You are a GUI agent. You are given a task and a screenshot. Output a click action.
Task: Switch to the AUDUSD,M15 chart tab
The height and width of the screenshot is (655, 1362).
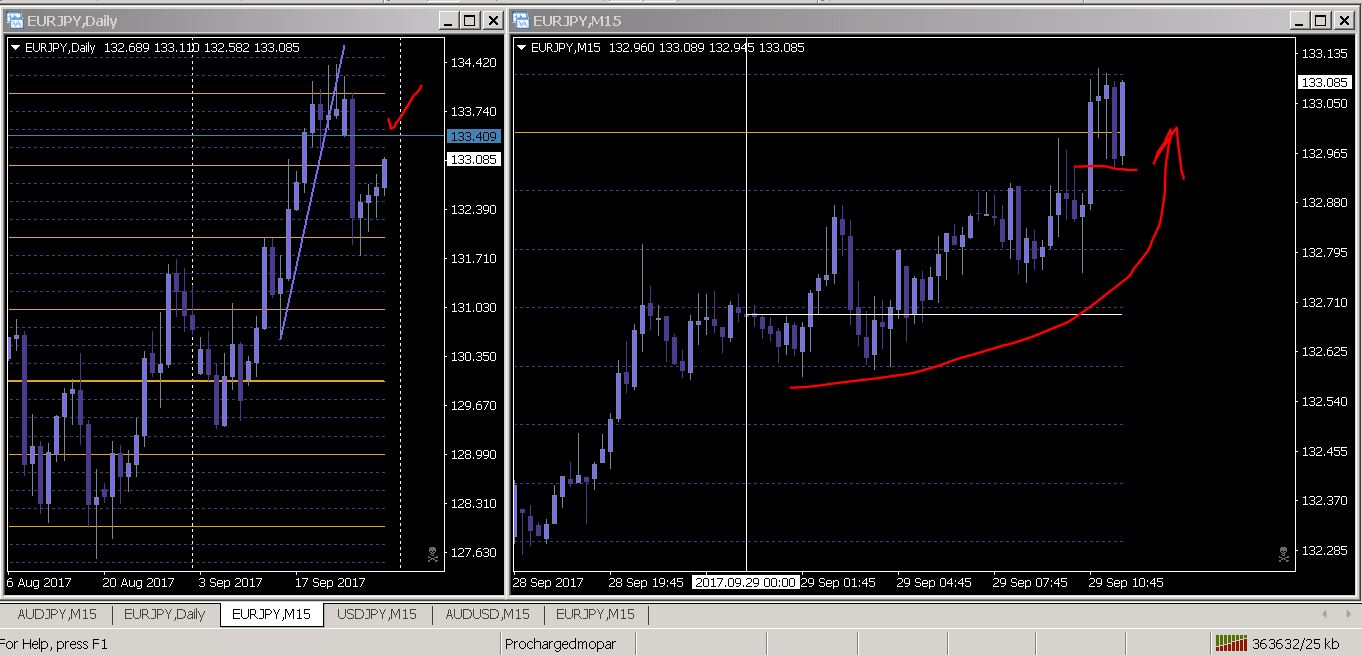point(487,614)
